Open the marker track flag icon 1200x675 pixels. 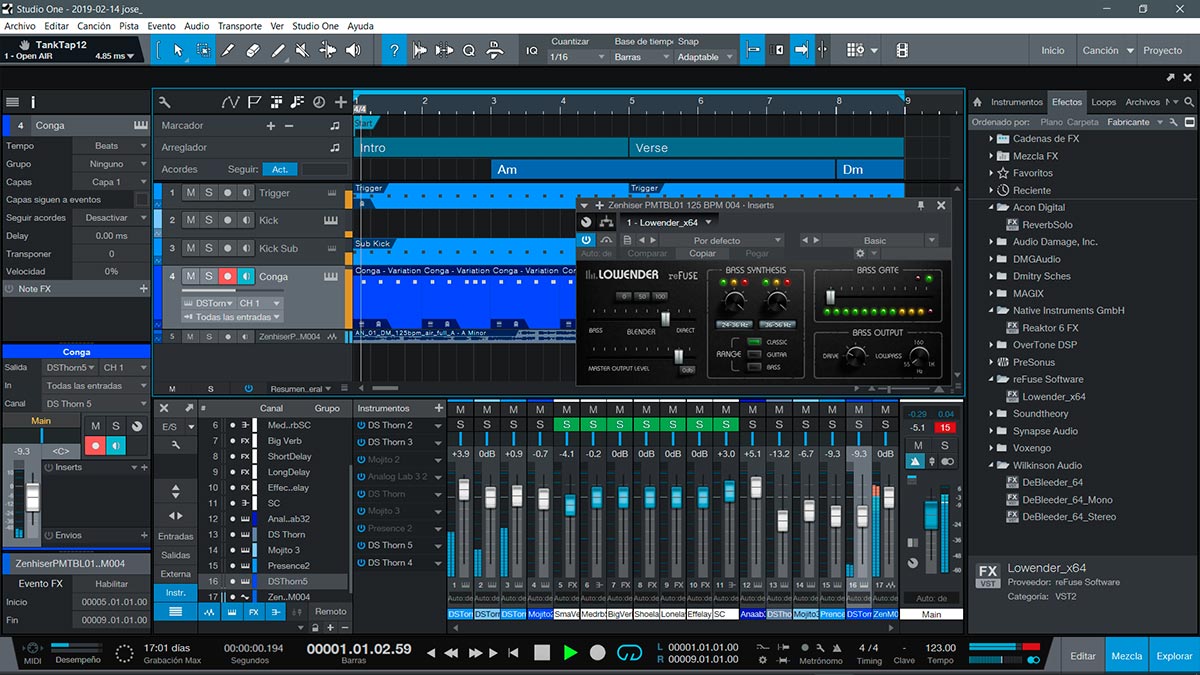pos(254,102)
